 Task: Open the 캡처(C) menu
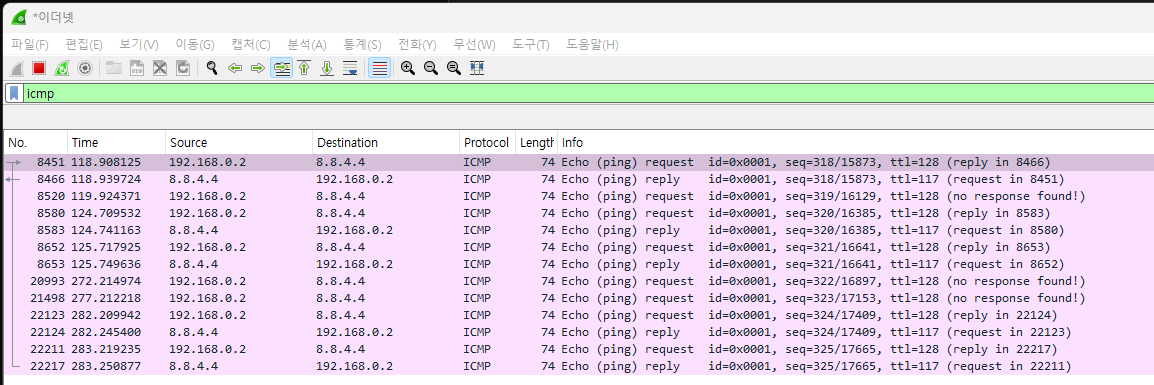point(250,45)
